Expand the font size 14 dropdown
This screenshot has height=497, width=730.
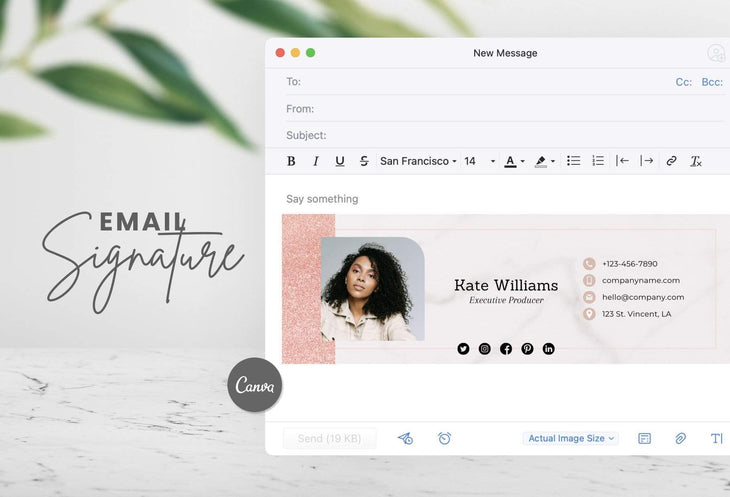coord(480,161)
